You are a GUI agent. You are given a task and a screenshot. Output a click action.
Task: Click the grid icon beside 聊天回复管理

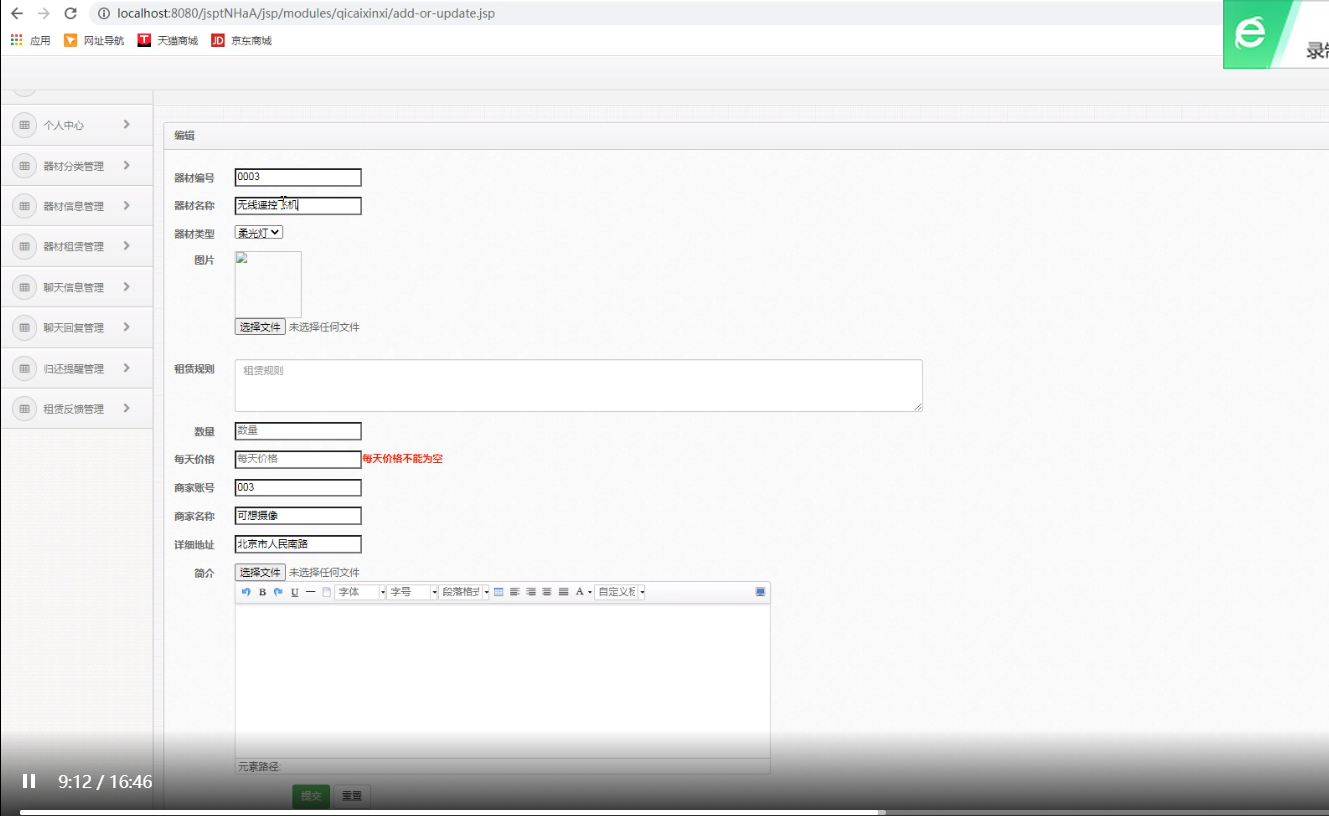(24, 327)
